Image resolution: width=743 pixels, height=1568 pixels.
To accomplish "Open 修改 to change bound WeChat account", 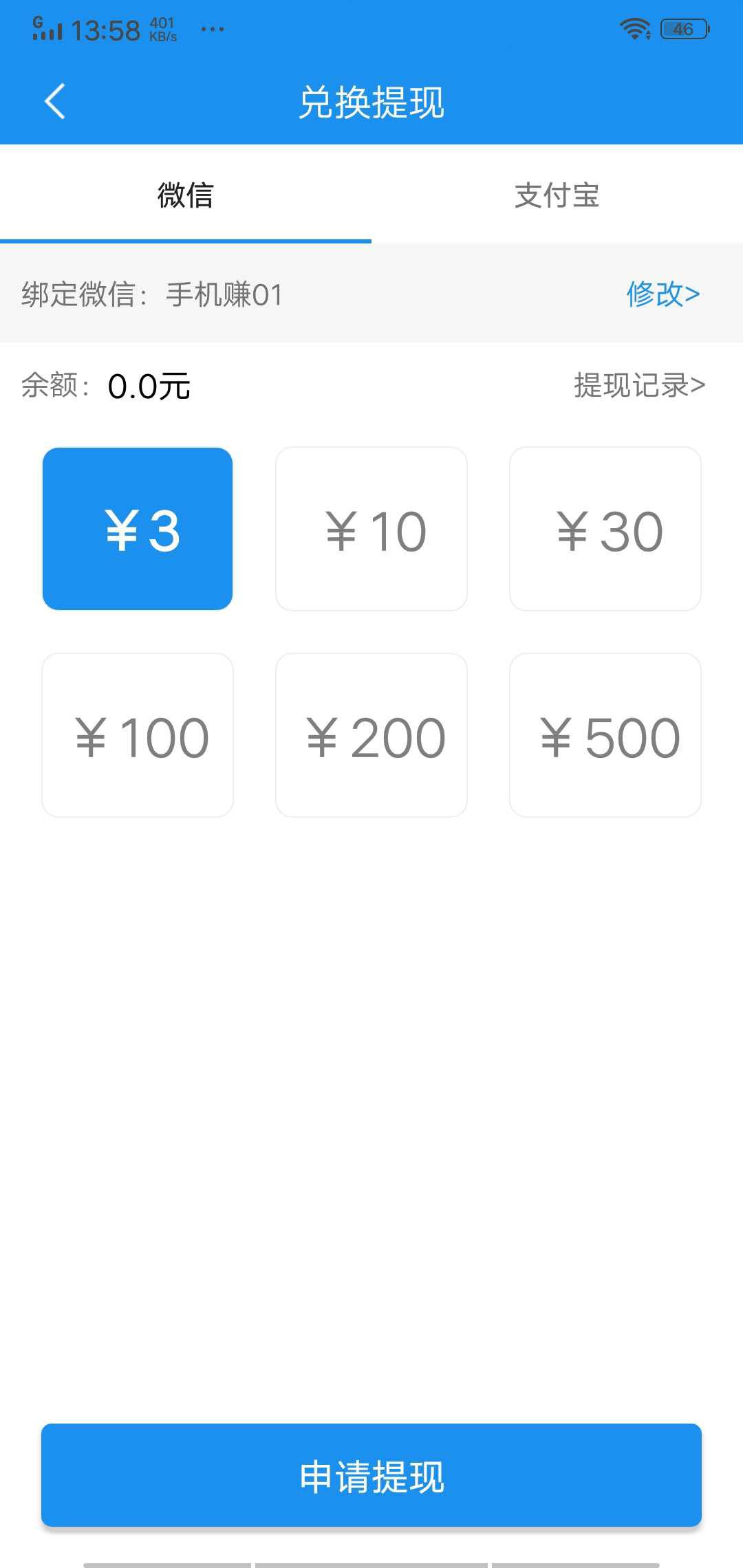I will [663, 294].
